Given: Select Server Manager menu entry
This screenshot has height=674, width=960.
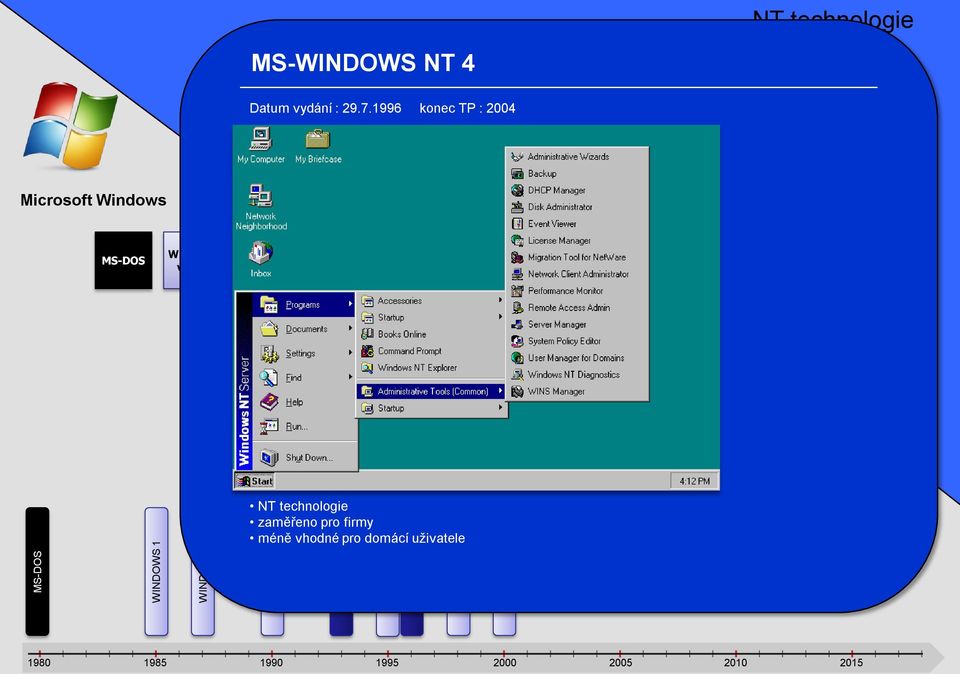Looking at the screenshot, I should pos(577,324).
